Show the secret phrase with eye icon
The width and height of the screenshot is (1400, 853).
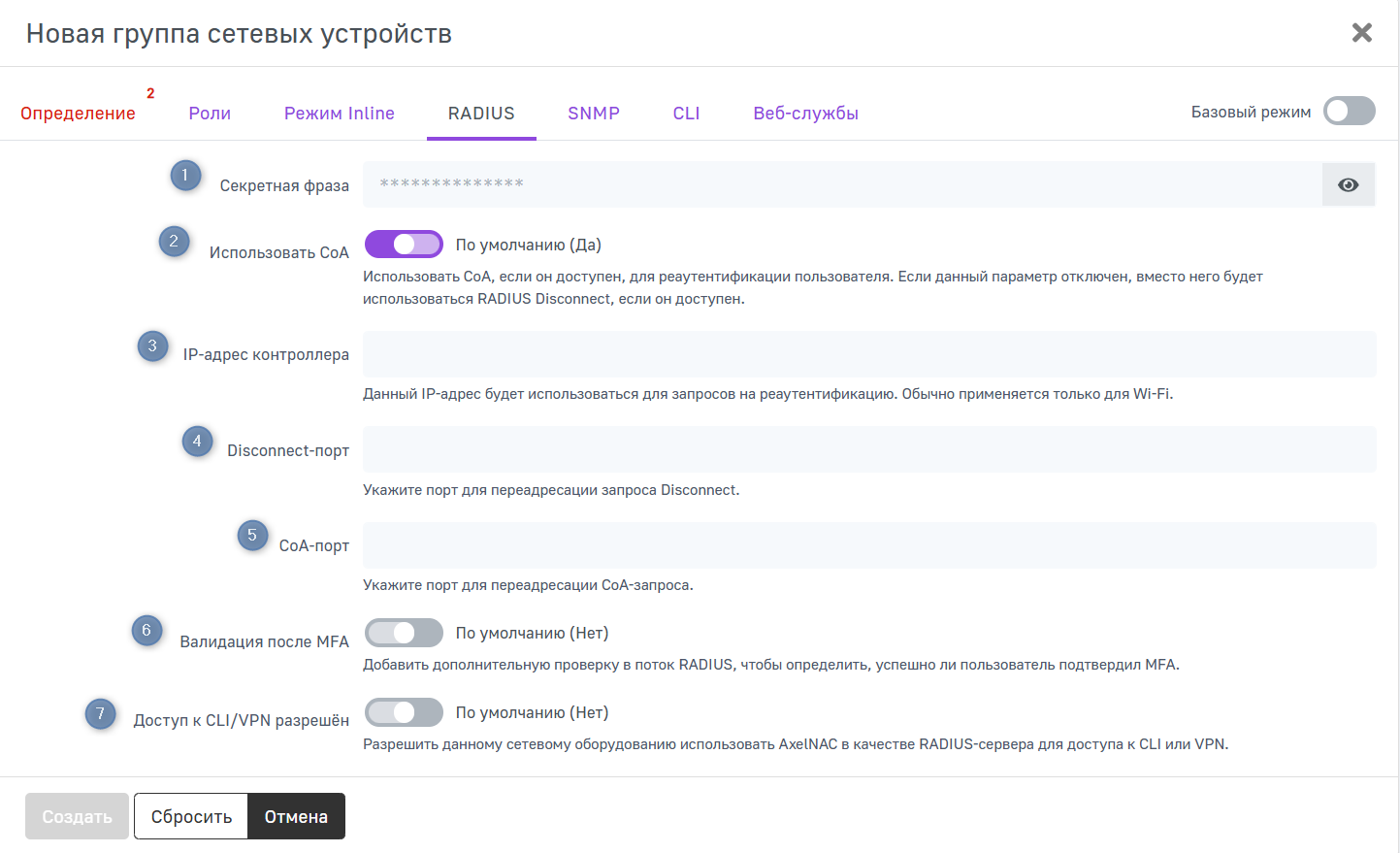click(1348, 184)
